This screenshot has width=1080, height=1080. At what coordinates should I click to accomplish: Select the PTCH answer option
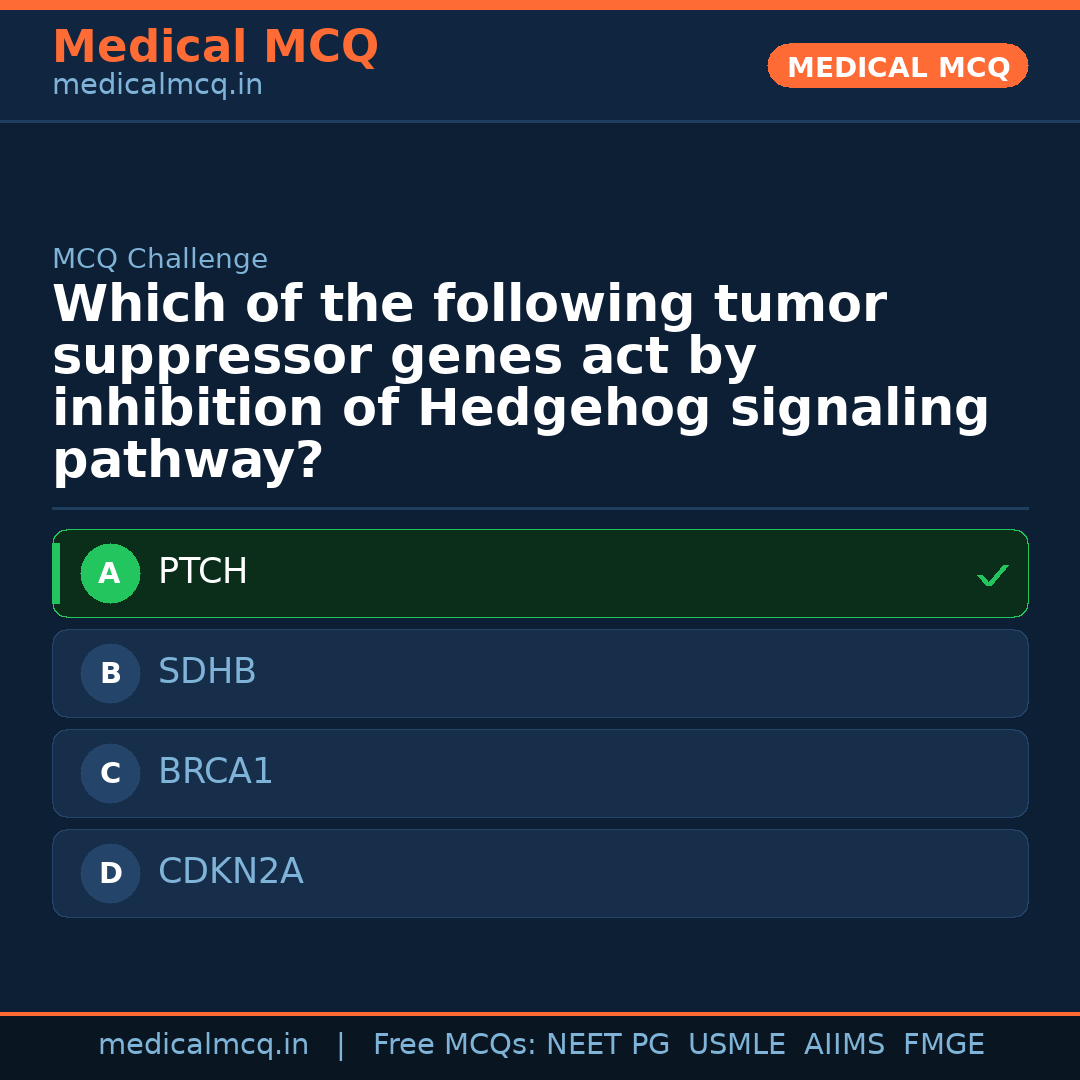click(540, 573)
